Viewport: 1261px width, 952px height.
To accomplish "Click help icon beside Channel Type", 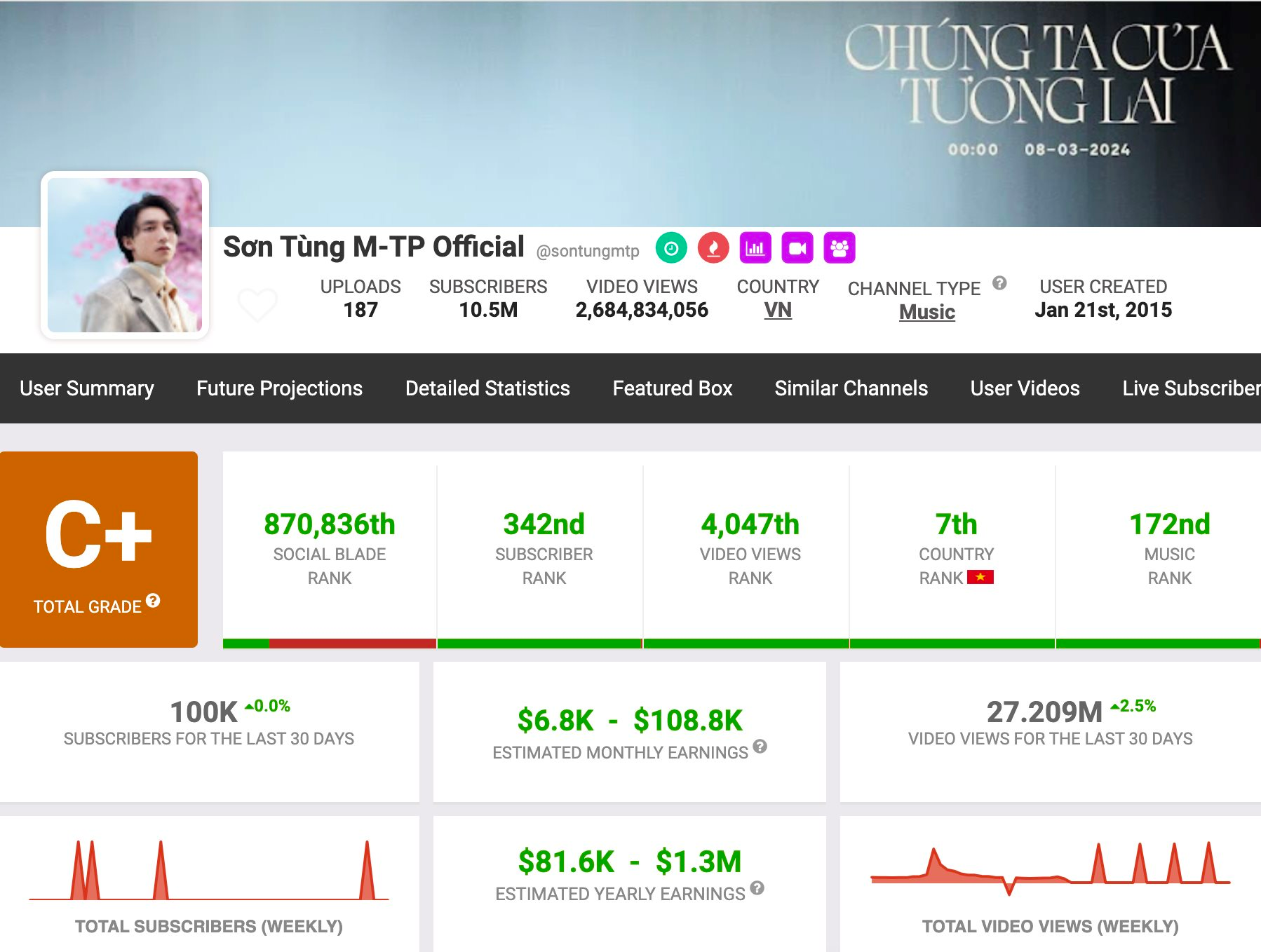I will [999, 283].
